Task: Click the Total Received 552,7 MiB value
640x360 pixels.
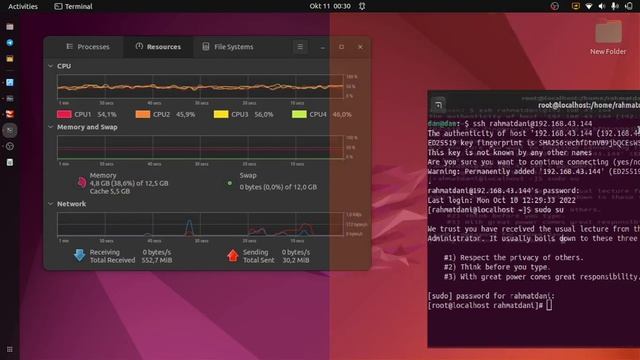Action: [157, 260]
